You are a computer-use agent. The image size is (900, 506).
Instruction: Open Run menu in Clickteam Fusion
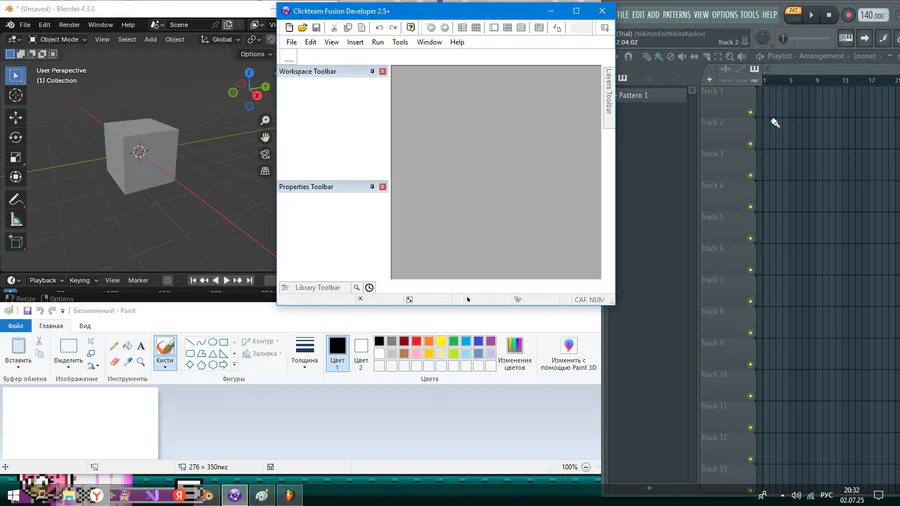point(378,42)
